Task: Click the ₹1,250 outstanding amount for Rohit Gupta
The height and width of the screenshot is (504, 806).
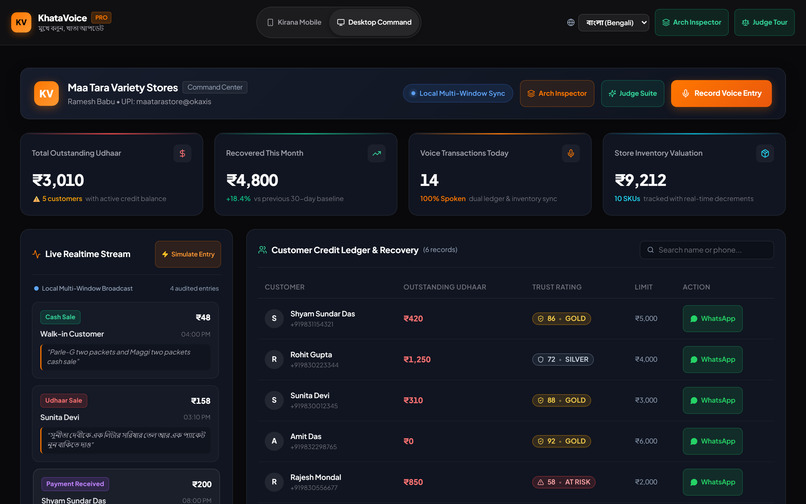Action: coord(417,359)
